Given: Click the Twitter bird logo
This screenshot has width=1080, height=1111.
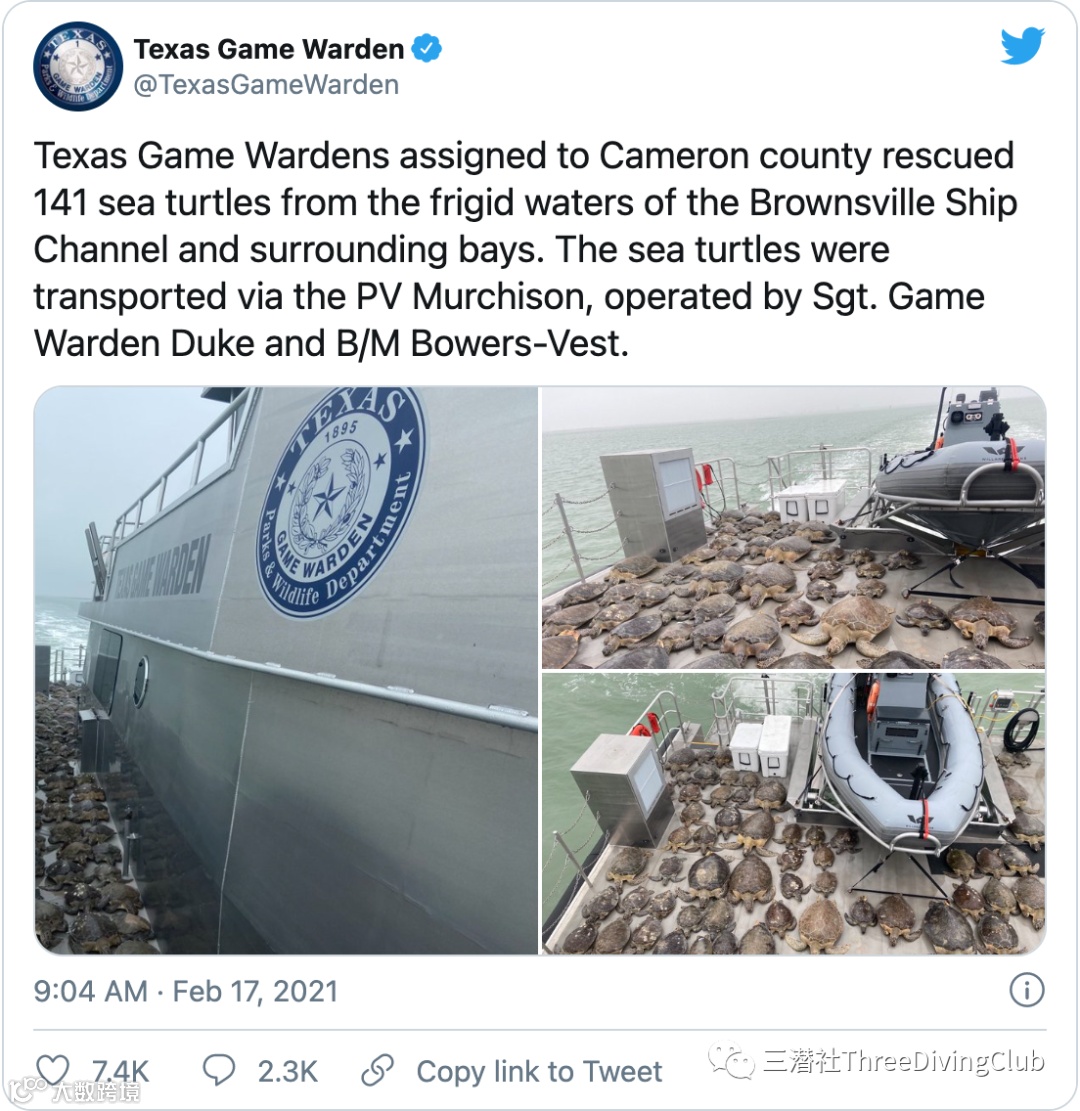Looking at the screenshot, I should coord(1022,47).
